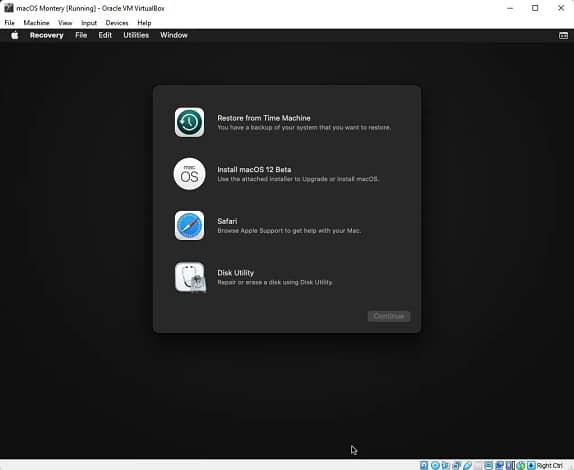Screen dimensions: 574x470
Task: Click the input source icon in macOS menu bar
Action: click(x=563, y=36)
